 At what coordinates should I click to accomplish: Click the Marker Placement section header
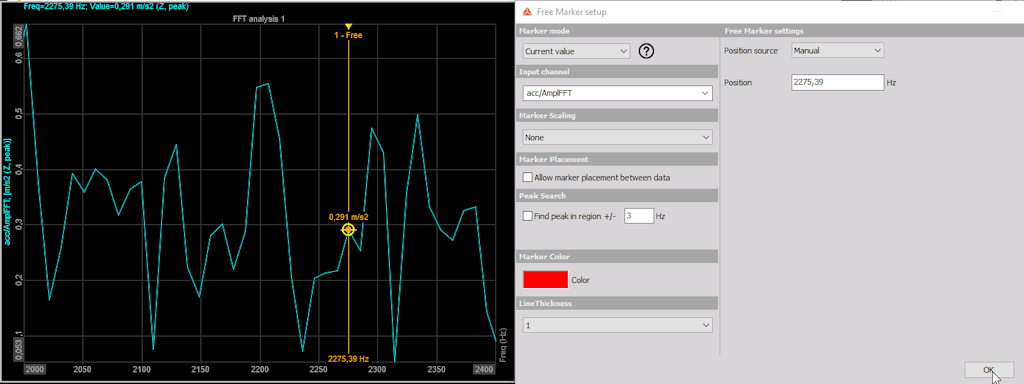click(617, 159)
